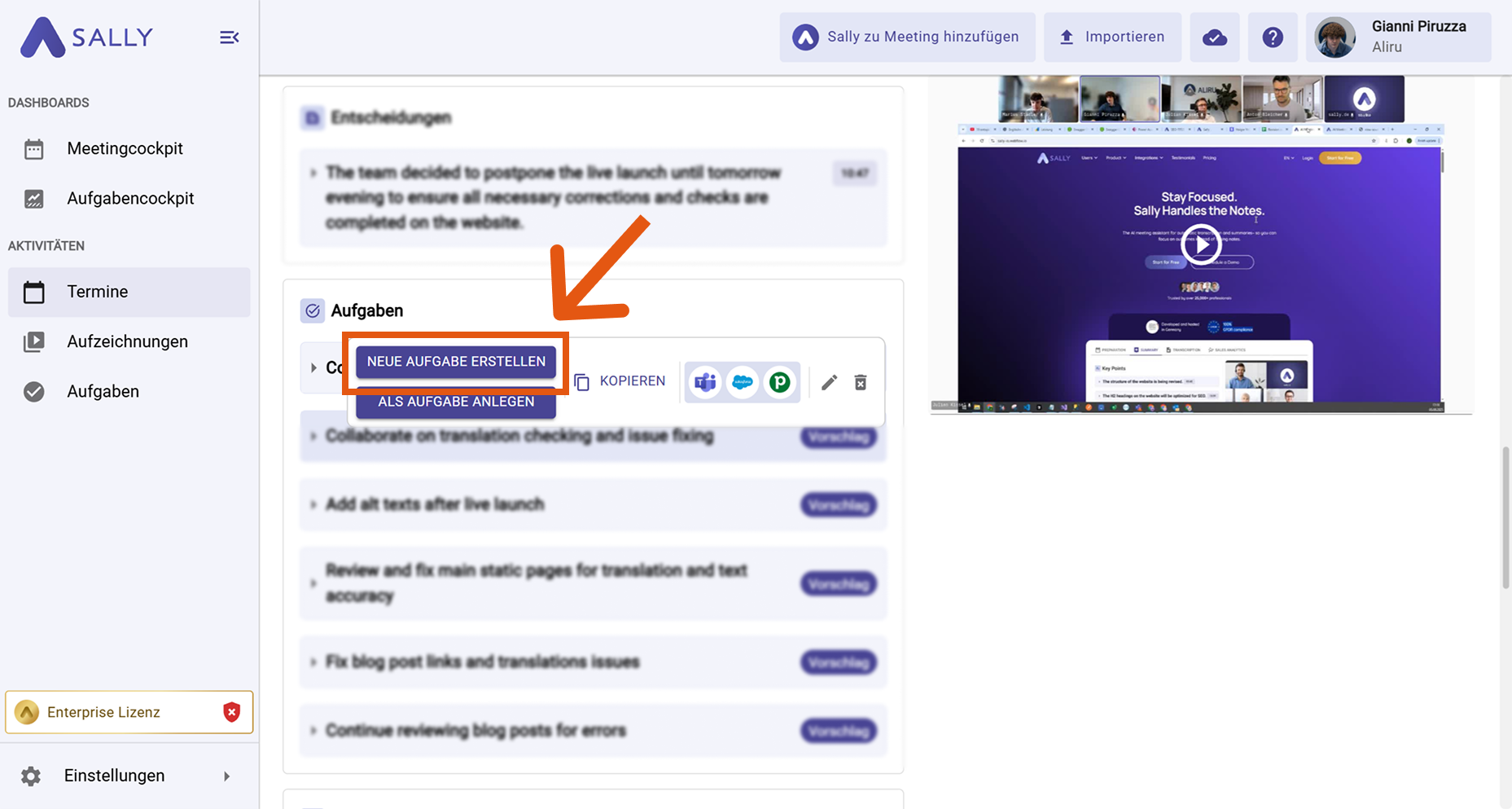Click Sally zu Meeting hinzufügen button
Screen dimensions: 1512x809
[907, 37]
